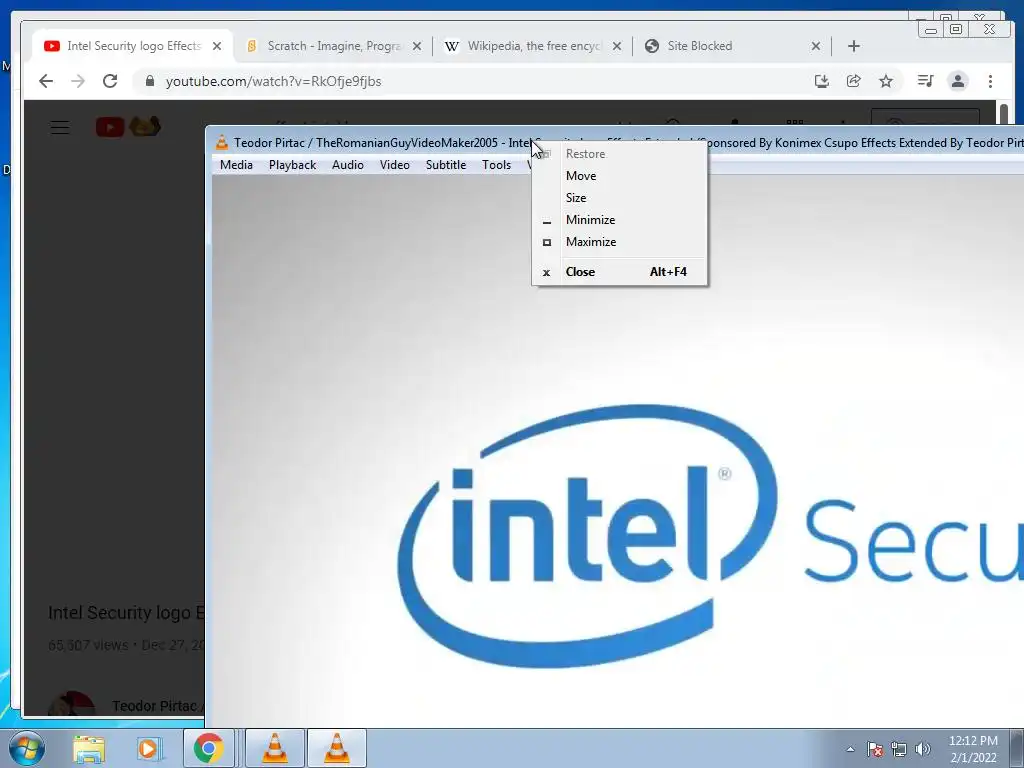Open Windows Media Player from taskbar
The height and width of the screenshot is (768, 1024).
tap(148, 748)
